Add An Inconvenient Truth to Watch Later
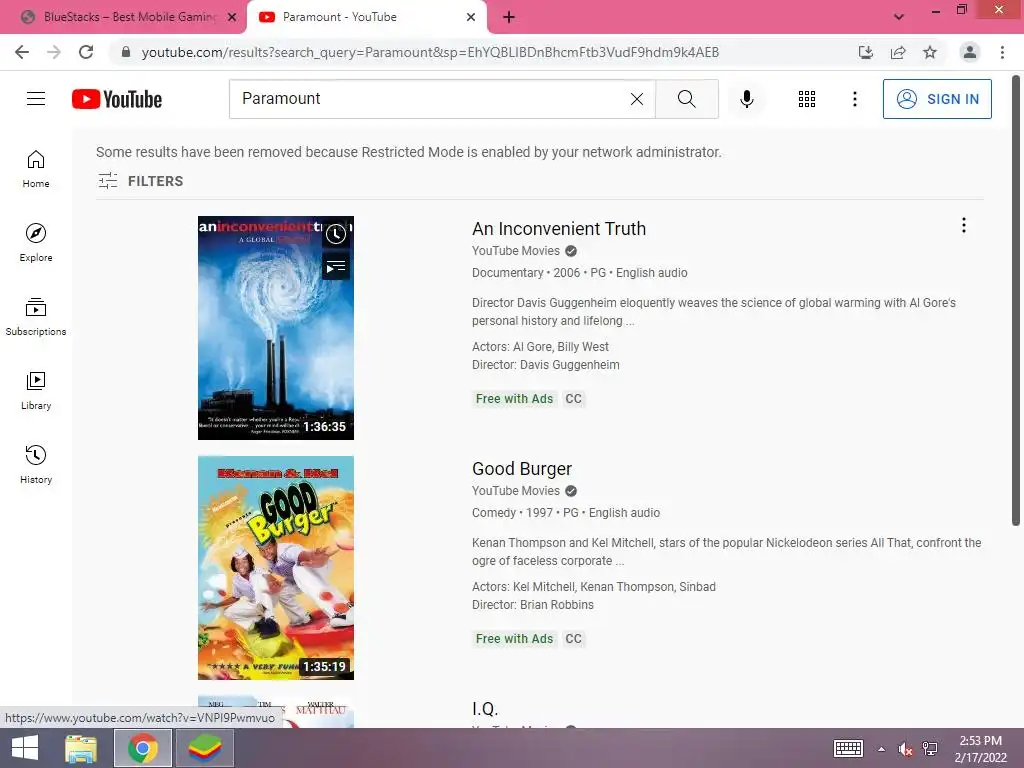Viewport: 1024px width, 768px height. pyautogui.click(x=336, y=234)
